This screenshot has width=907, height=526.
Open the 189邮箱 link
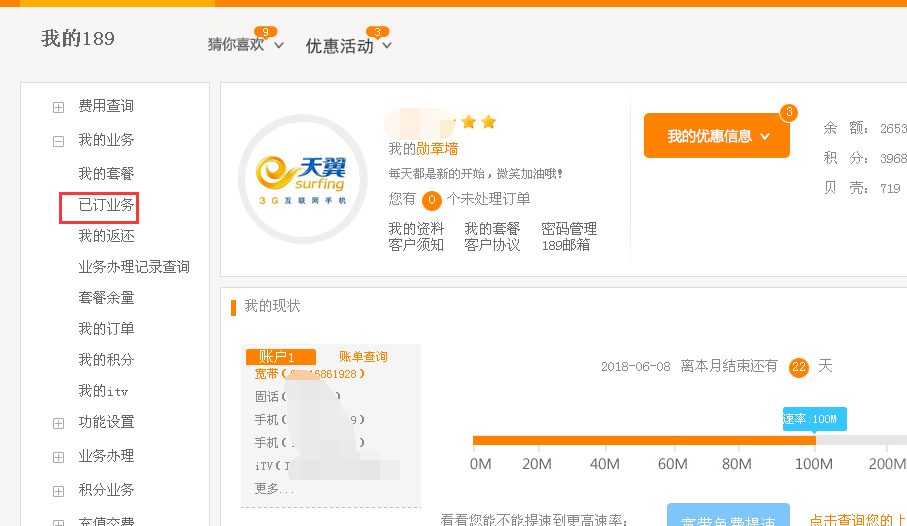[x=566, y=245]
